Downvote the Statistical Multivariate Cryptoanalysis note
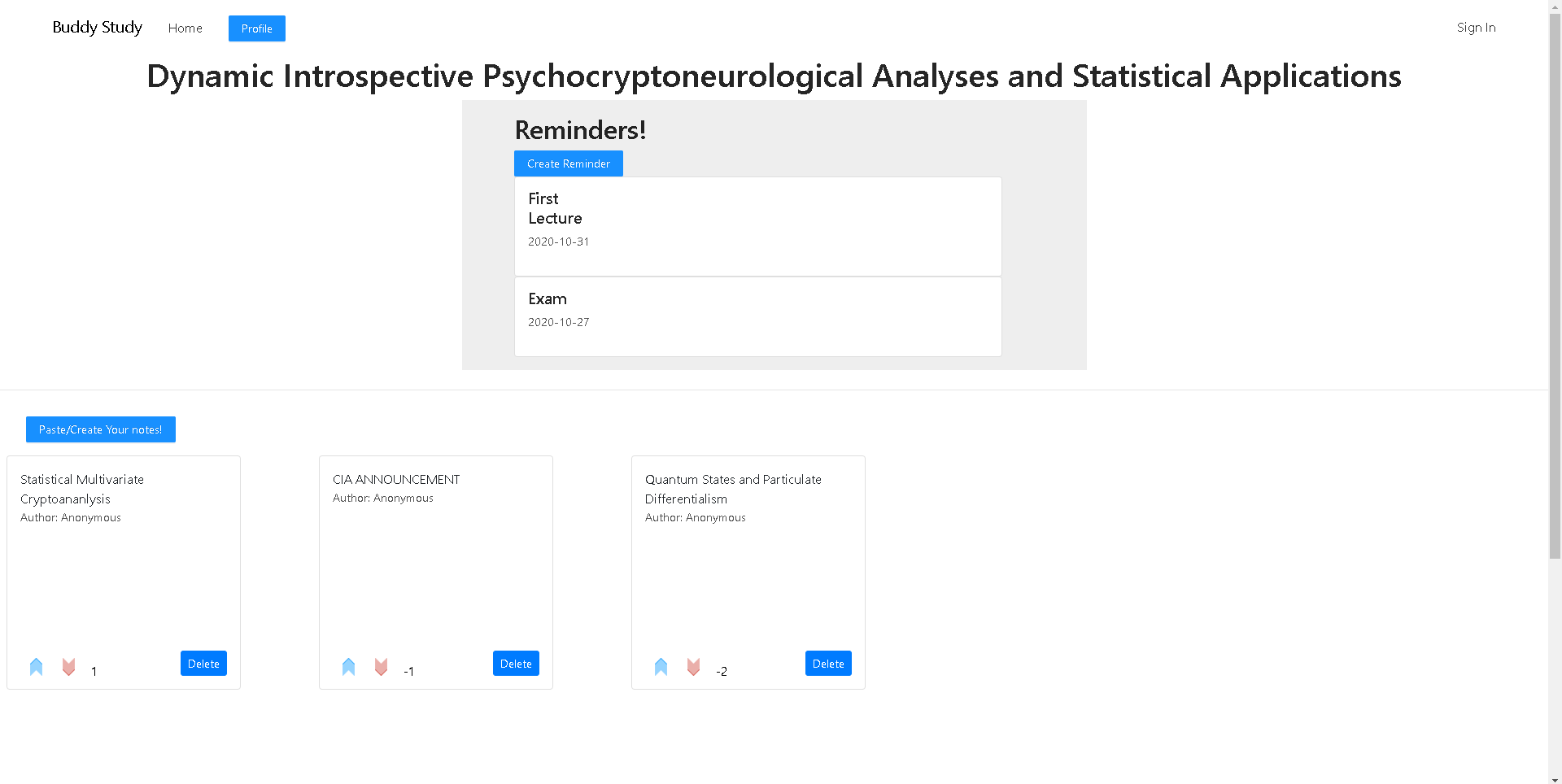The width and height of the screenshot is (1562, 784). 68,667
